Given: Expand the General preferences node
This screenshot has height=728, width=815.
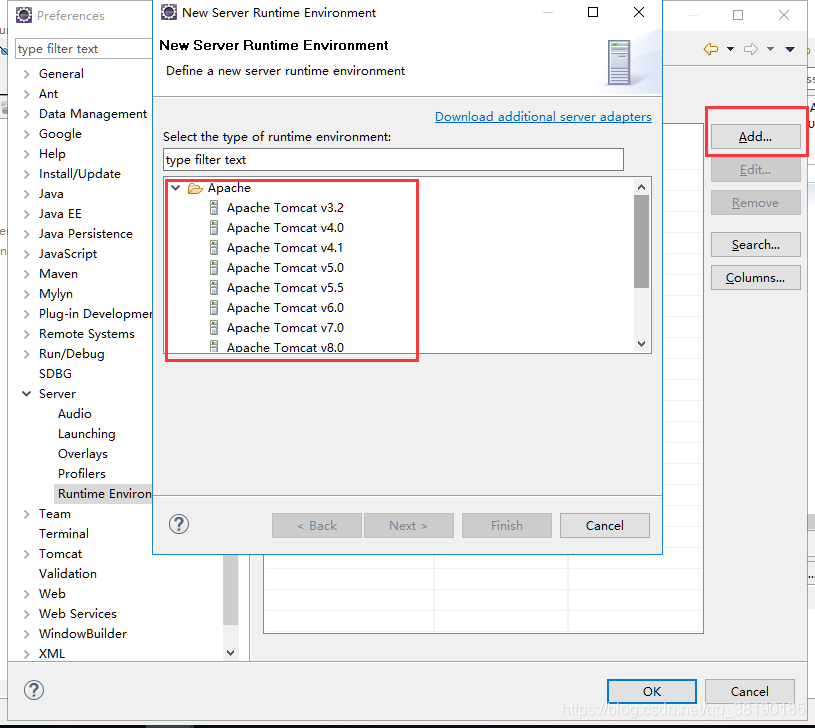Looking at the screenshot, I should tap(27, 74).
